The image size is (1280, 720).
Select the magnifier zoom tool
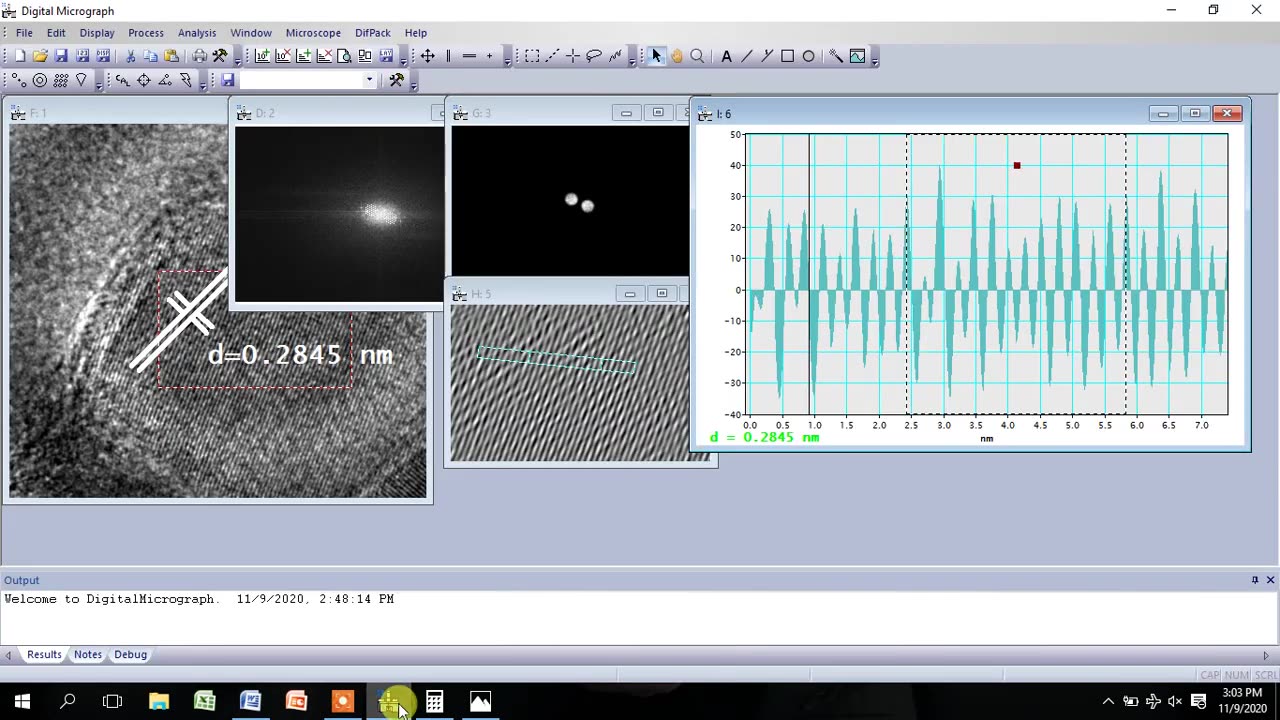coord(697,56)
